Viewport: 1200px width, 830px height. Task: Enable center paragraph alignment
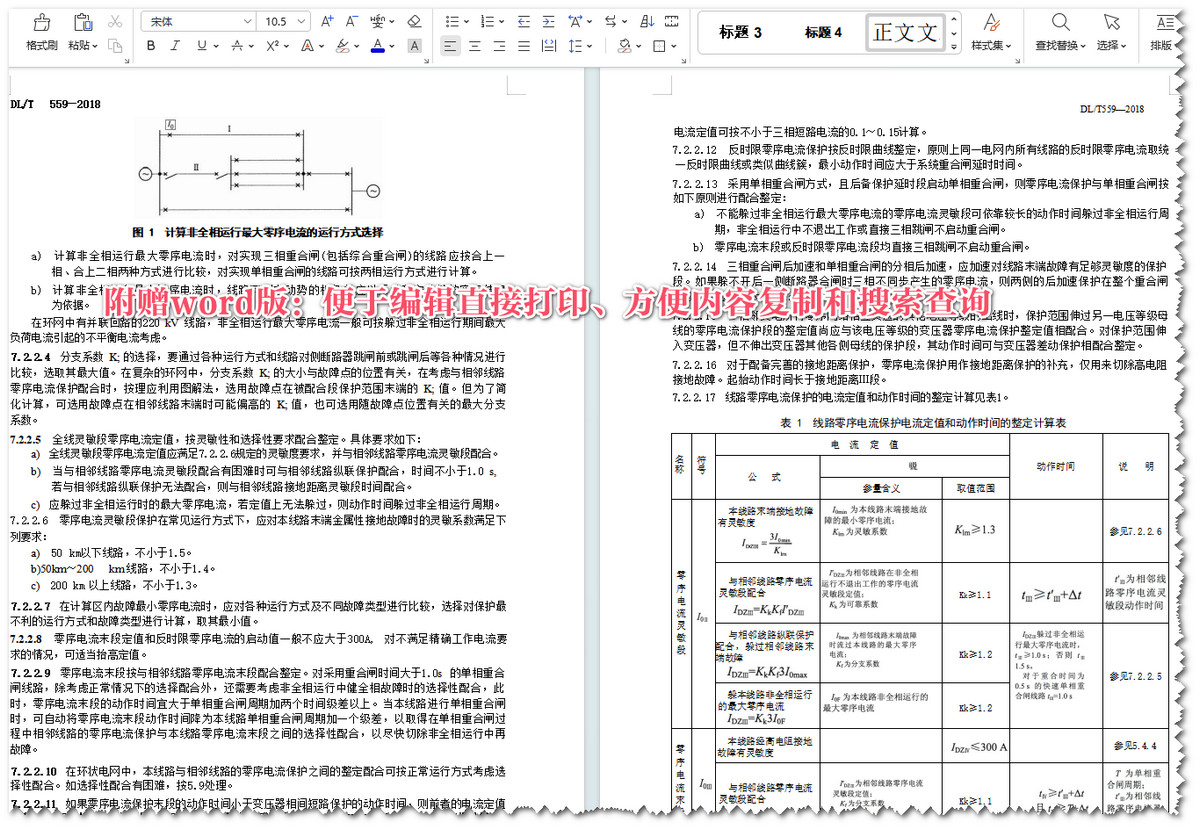475,46
